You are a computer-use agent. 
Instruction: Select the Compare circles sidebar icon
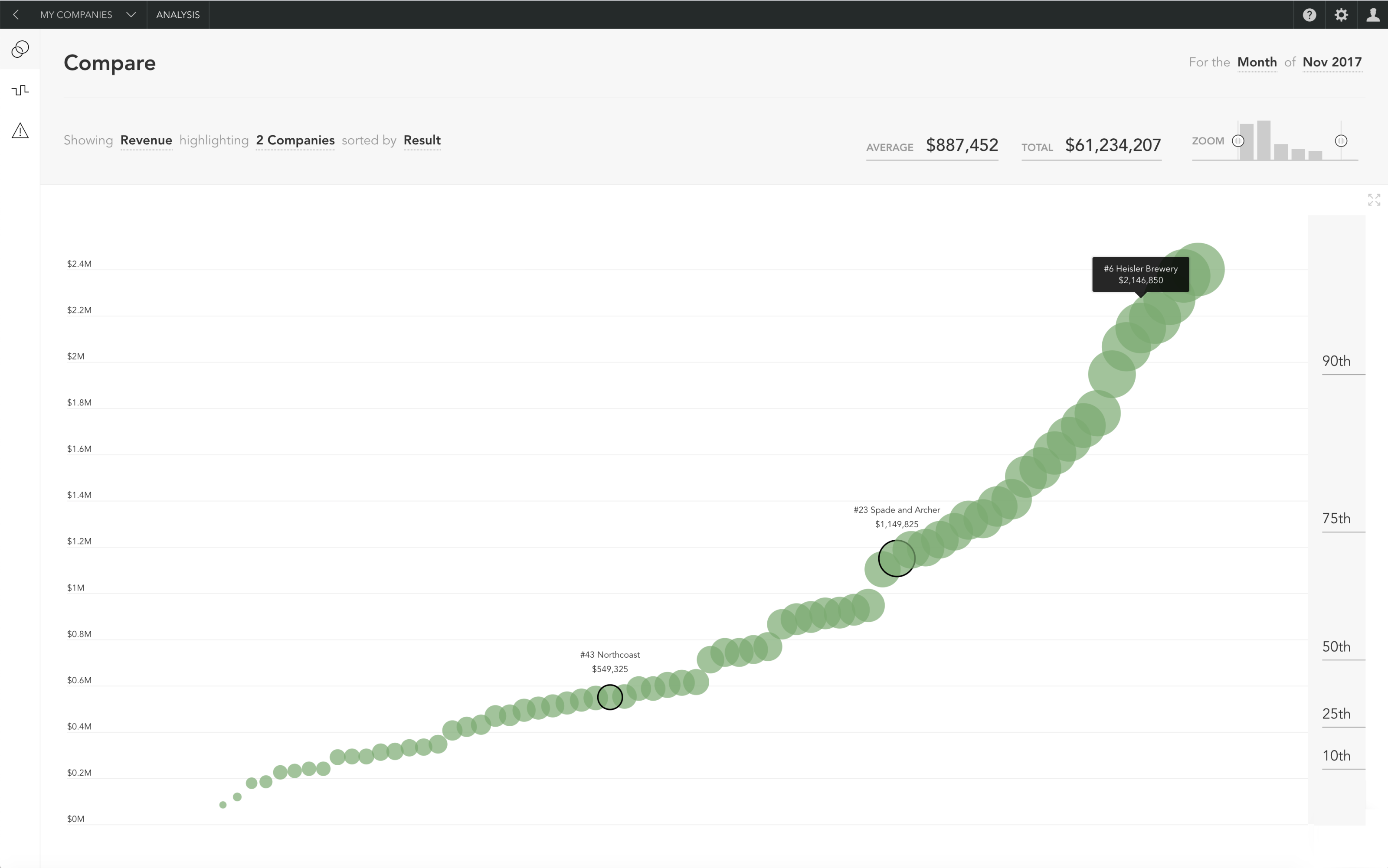click(x=20, y=49)
